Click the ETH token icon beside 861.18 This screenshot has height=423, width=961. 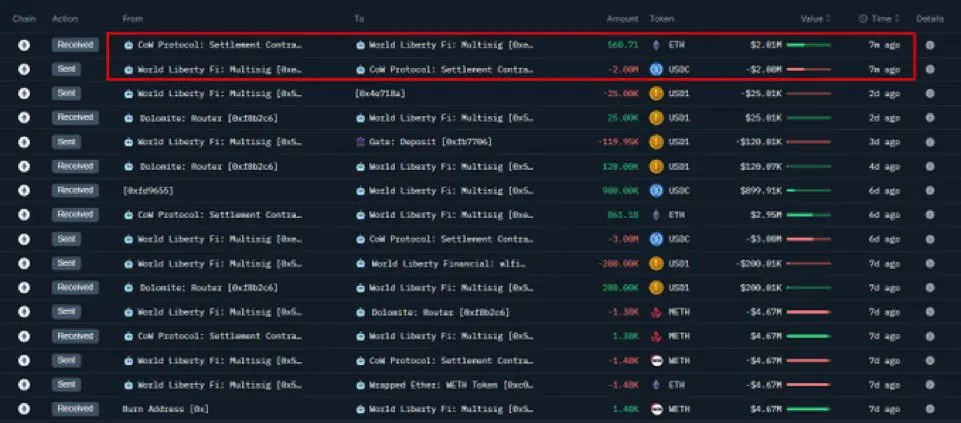click(656, 215)
